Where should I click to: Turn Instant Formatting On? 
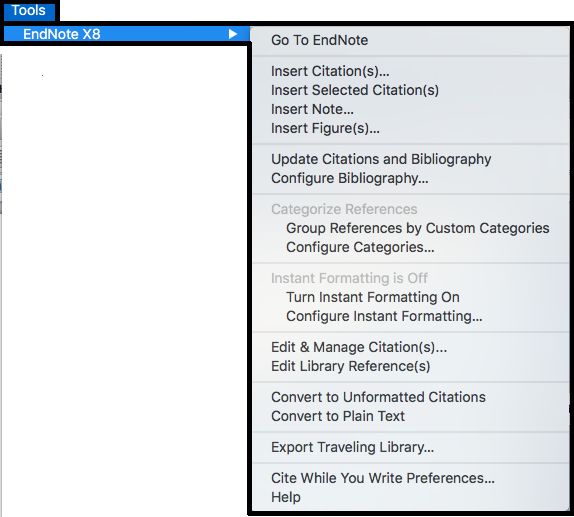click(410, 297)
